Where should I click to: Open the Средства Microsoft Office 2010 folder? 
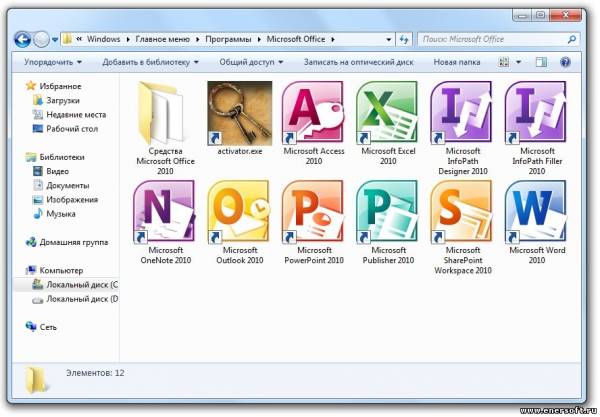pyautogui.click(x=165, y=128)
